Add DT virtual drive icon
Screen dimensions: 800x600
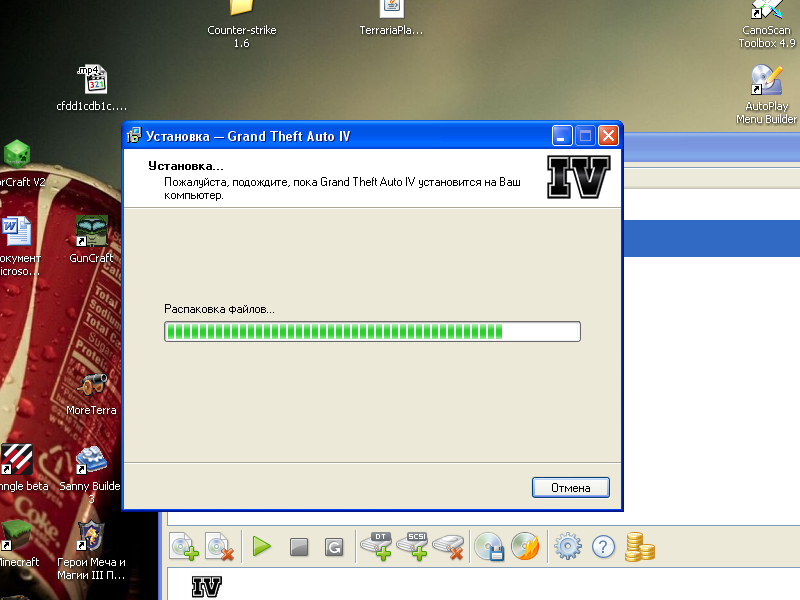(x=377, y=546)
